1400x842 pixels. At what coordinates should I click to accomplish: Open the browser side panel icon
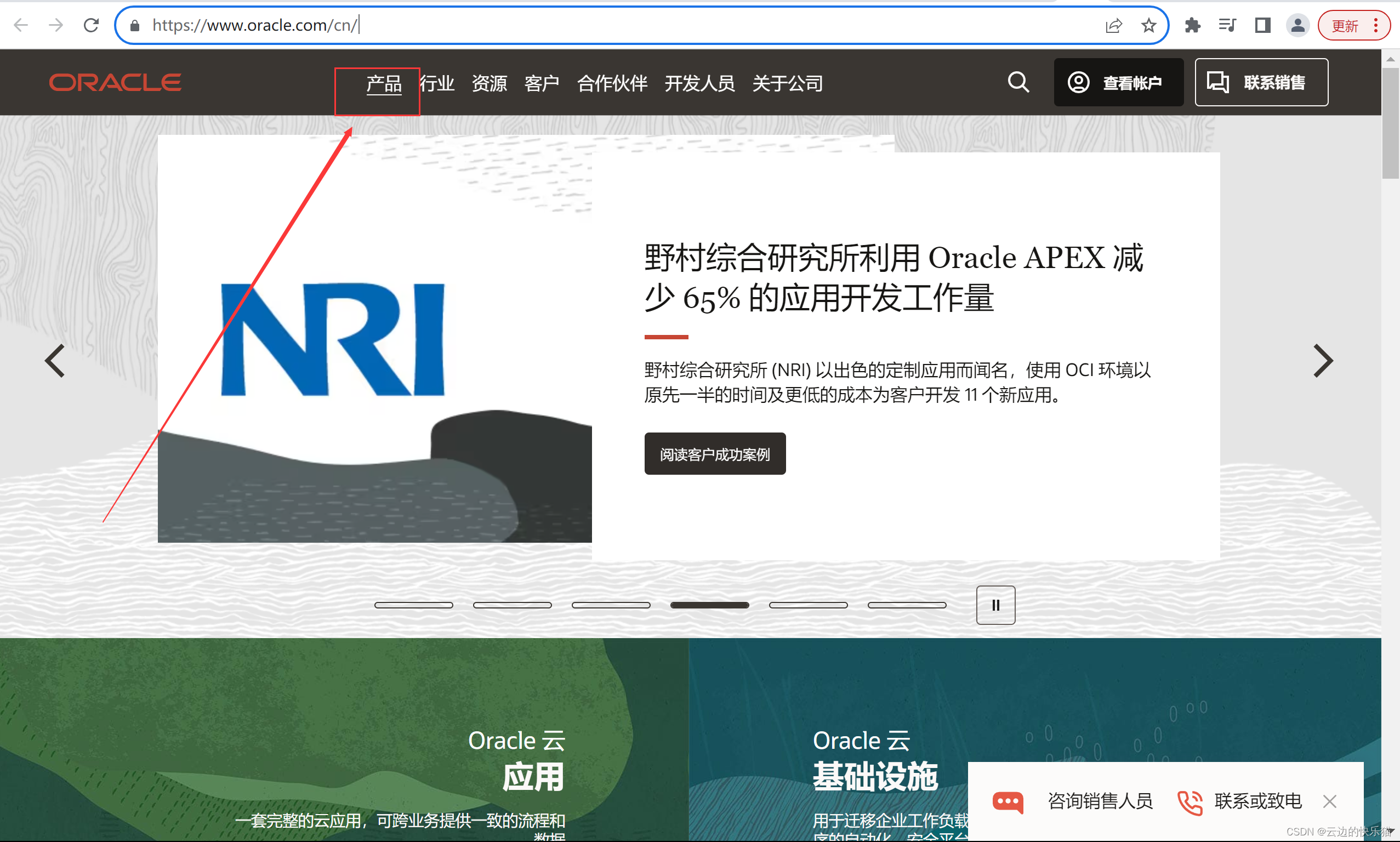pyautogui.click(x=1262, y=26)
